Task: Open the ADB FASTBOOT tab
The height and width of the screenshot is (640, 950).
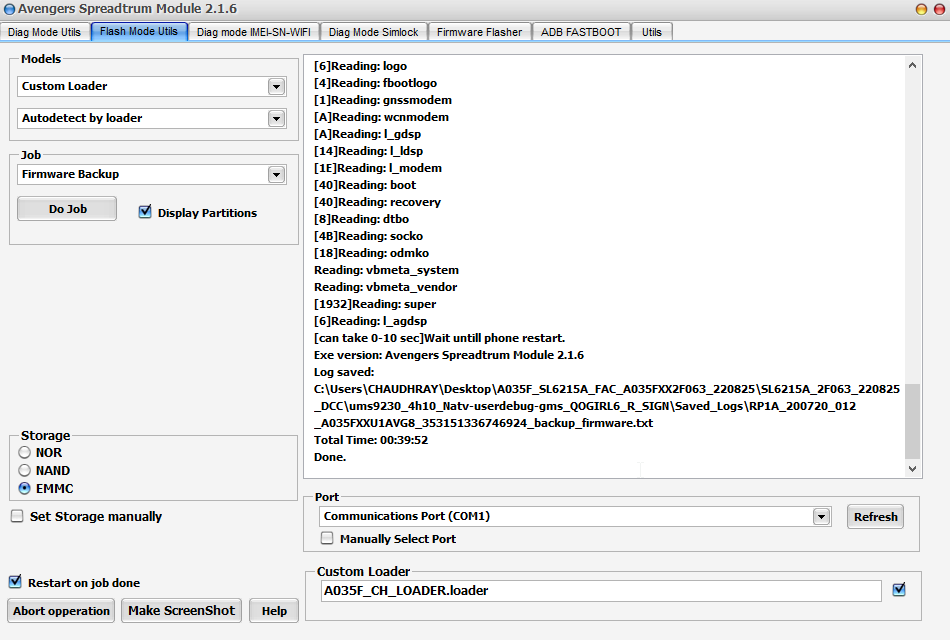Action: [x=581, y=32]
